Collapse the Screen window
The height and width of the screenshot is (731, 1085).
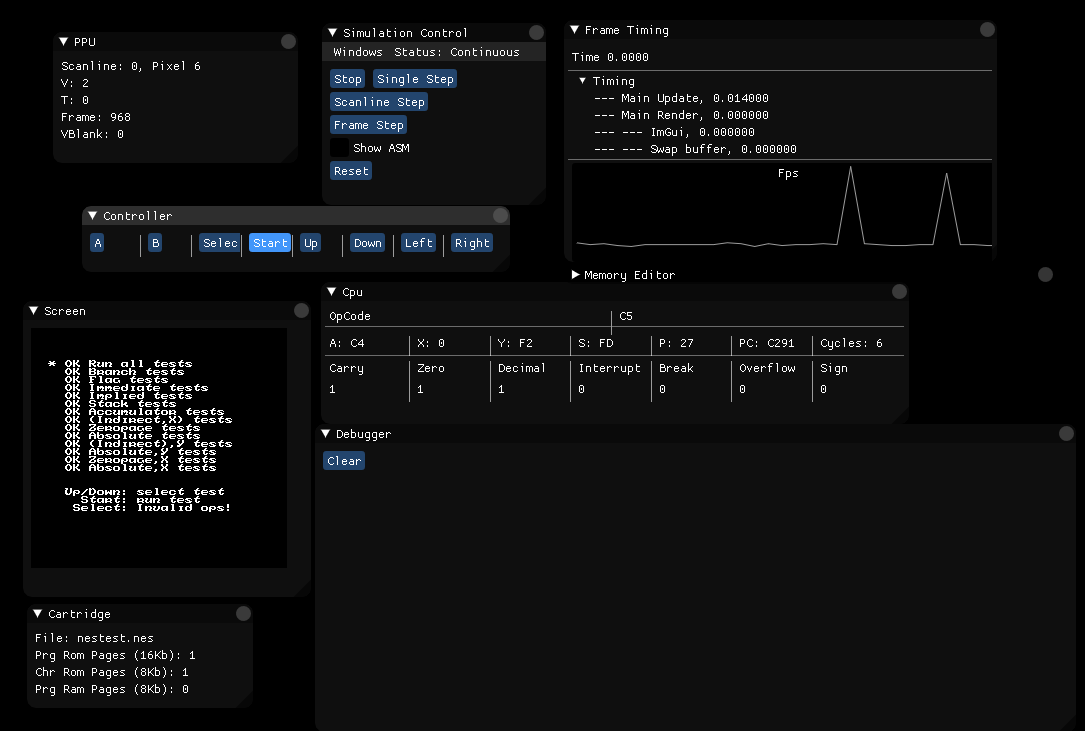(x=31, y=311)
